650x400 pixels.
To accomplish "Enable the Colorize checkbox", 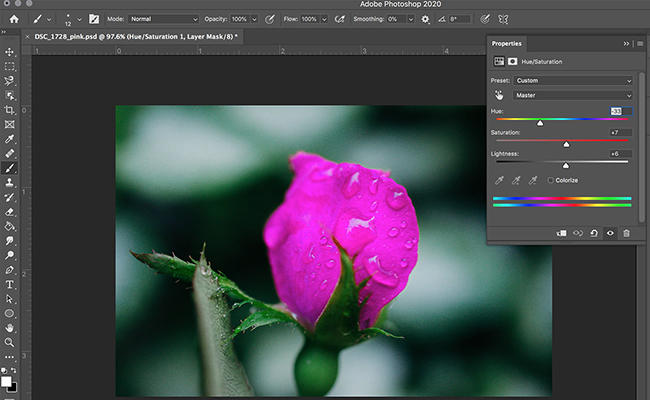I will 550,180.
